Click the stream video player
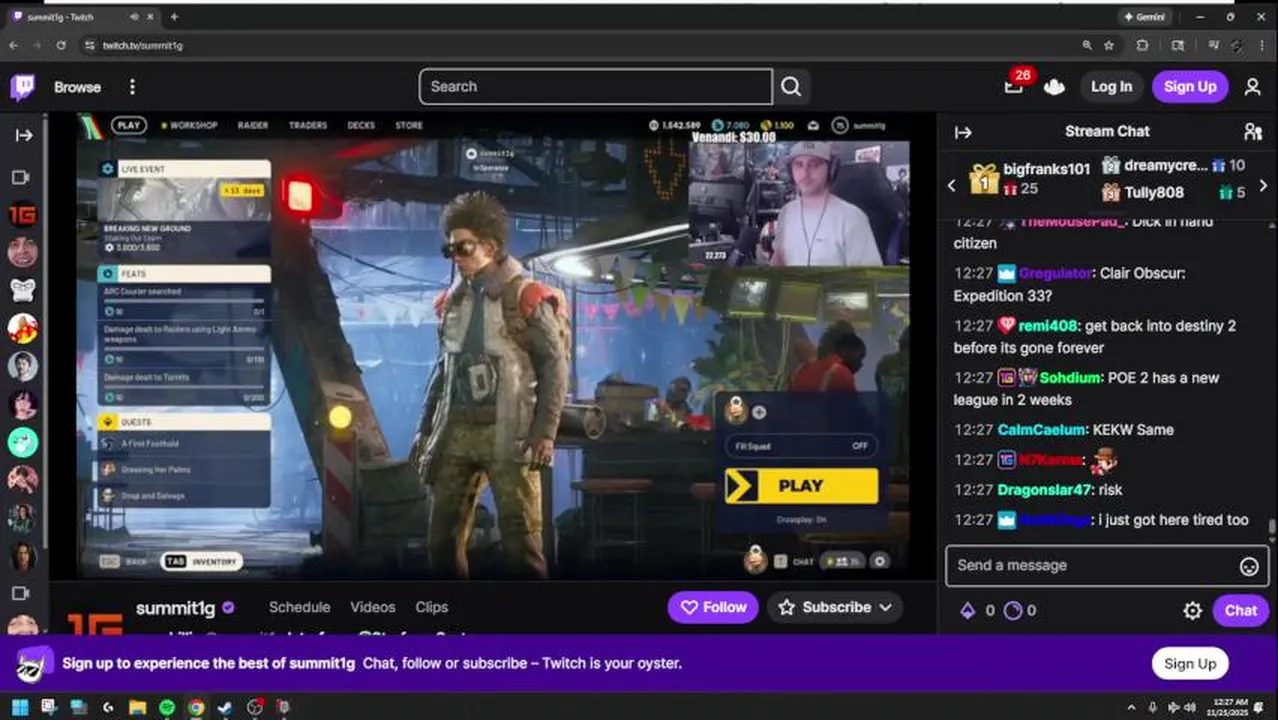 493,347
